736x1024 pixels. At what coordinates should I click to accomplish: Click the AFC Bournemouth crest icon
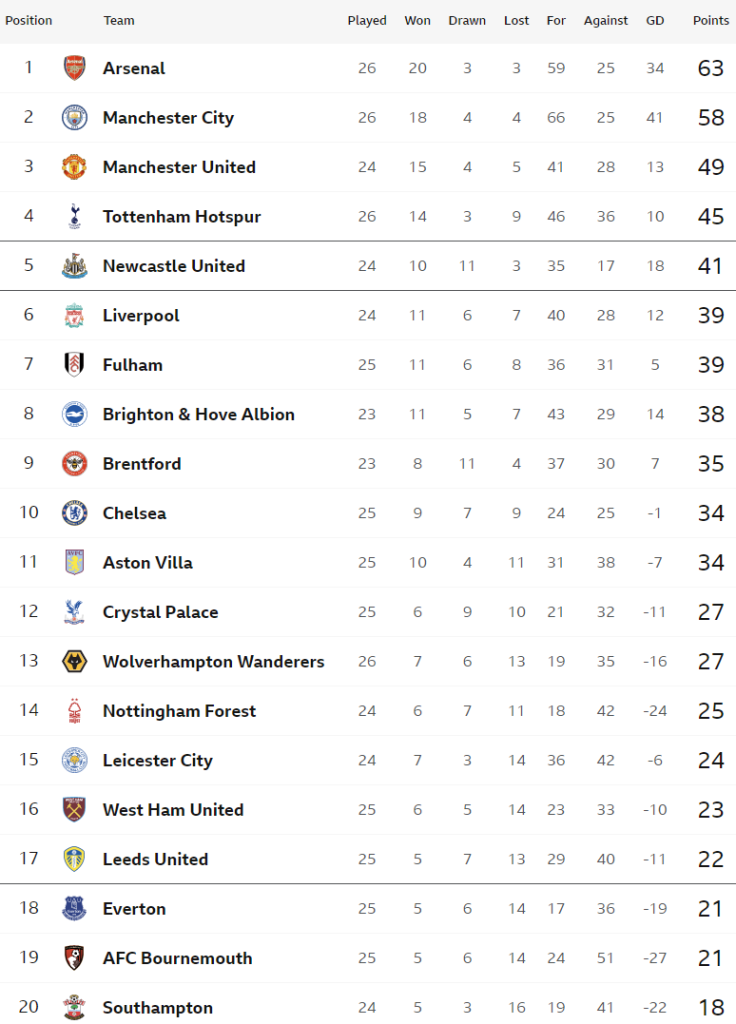click(x=75, y=958)
